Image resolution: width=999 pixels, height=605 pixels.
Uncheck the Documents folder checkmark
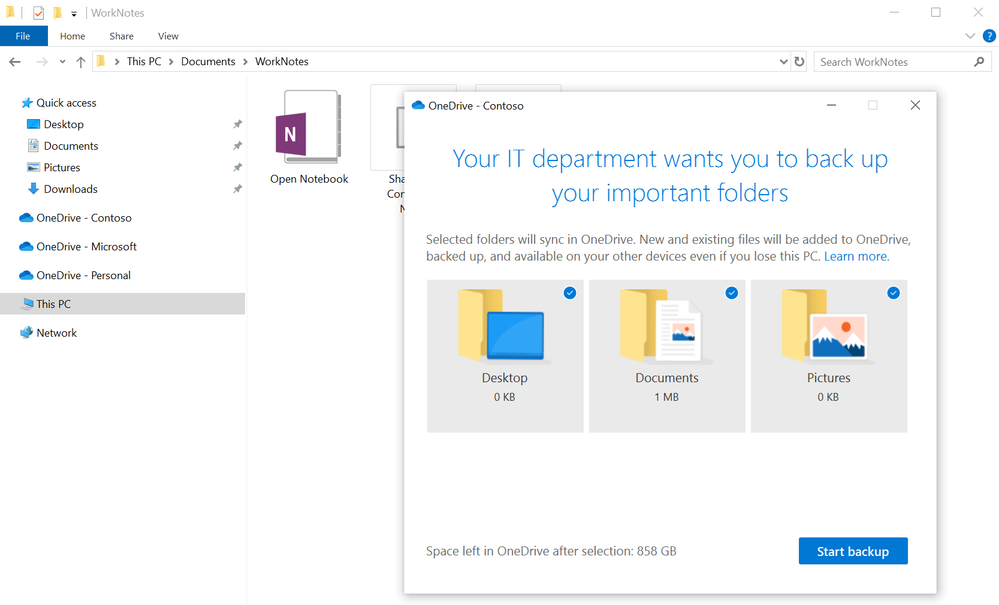pyautogui.click(x=731, y=293)
